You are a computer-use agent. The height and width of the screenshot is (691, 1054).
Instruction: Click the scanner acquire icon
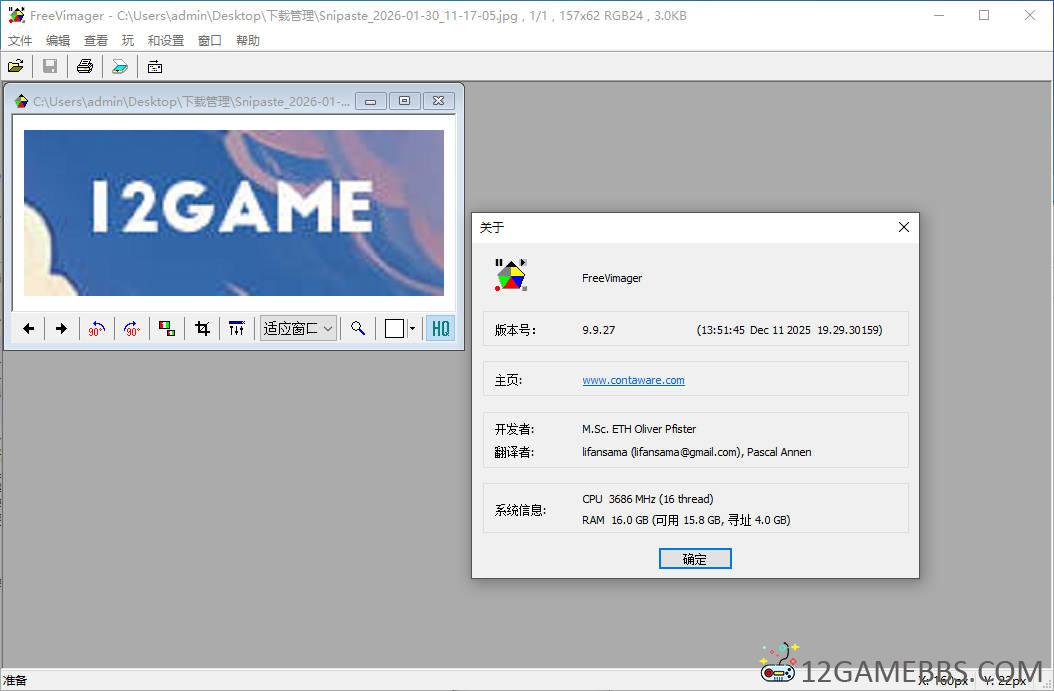(120, 67)
